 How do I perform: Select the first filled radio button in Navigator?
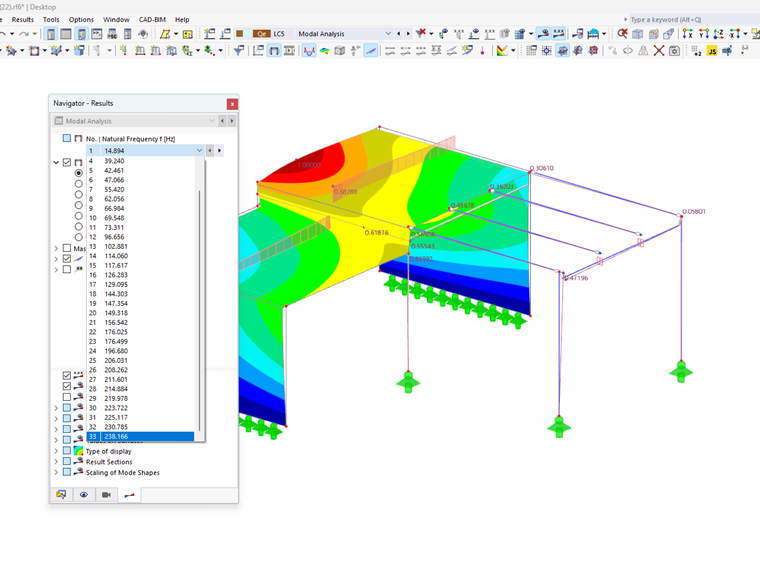(x=79, y=173)
